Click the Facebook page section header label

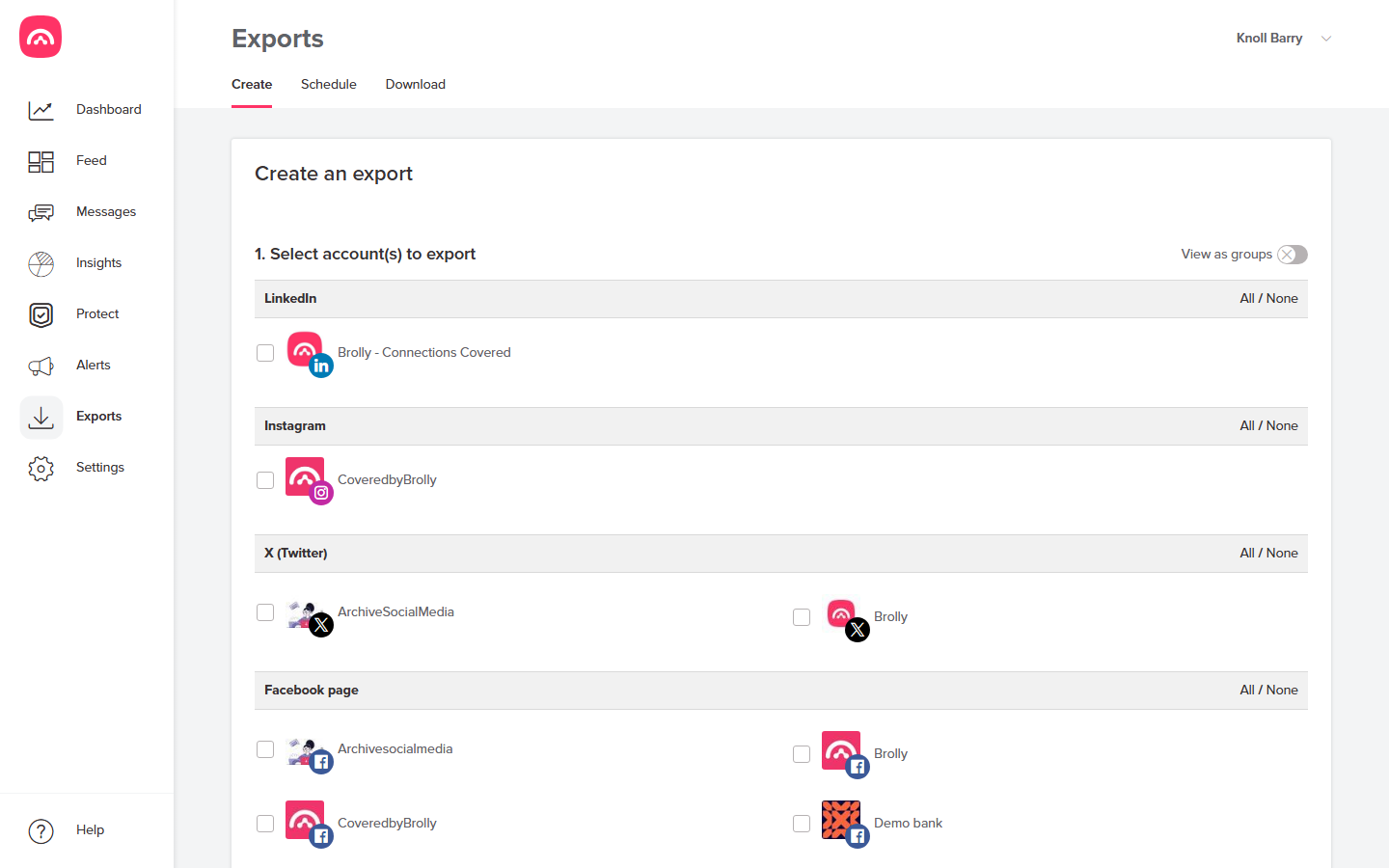(312, 691)
